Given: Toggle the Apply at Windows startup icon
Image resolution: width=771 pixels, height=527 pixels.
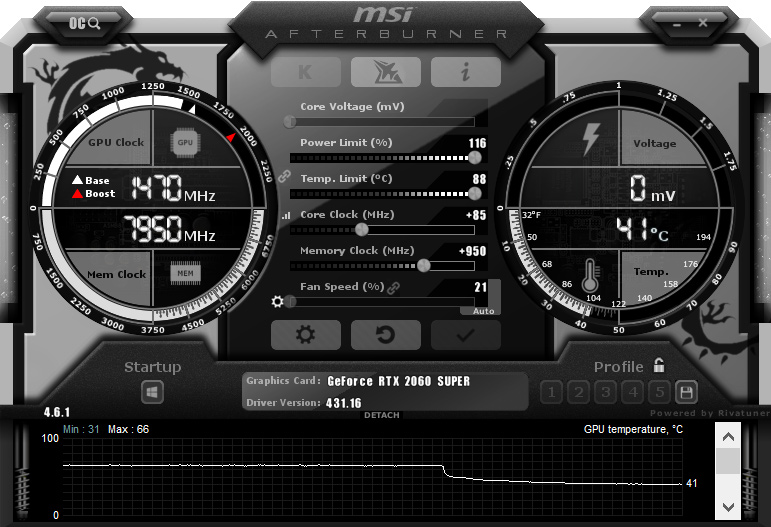Looking at the screenshot, I should (x=152, y=393).
